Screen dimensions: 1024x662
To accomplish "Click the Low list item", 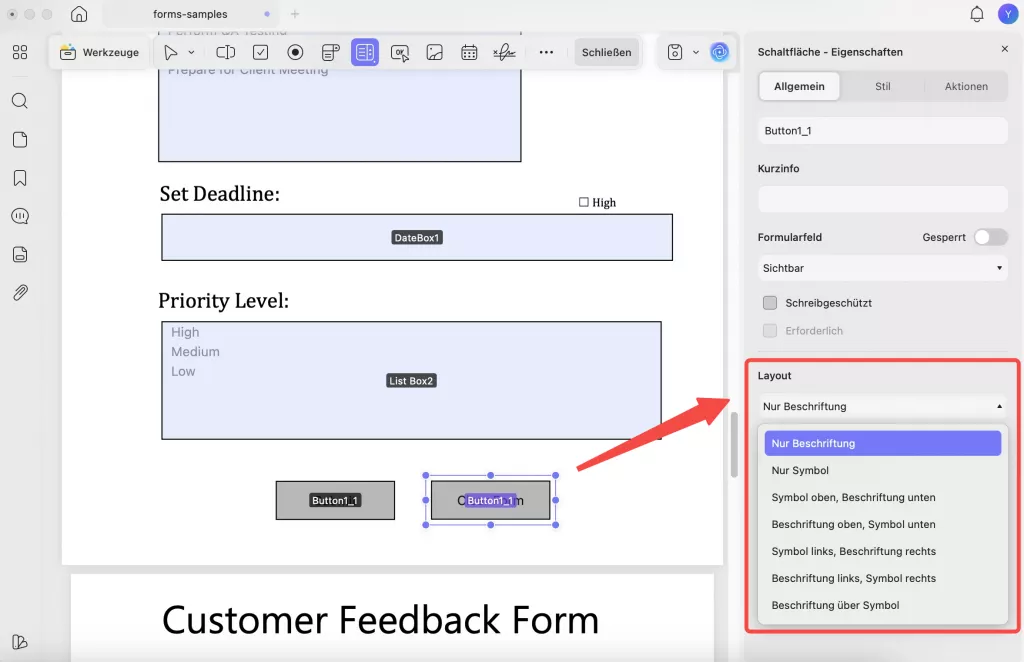I will (183, 371).
